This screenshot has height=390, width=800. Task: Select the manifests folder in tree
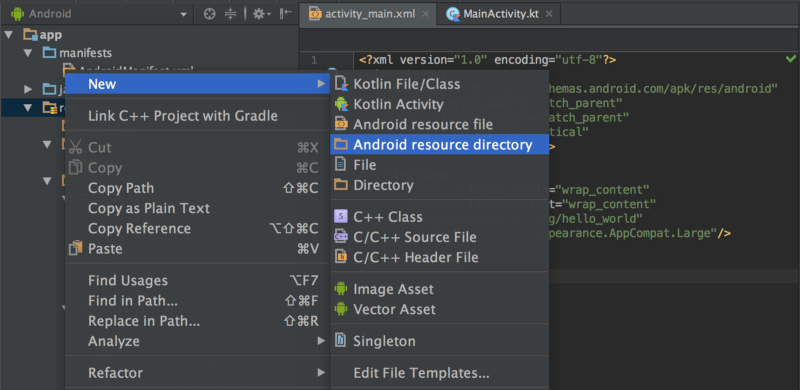point(85,53)
